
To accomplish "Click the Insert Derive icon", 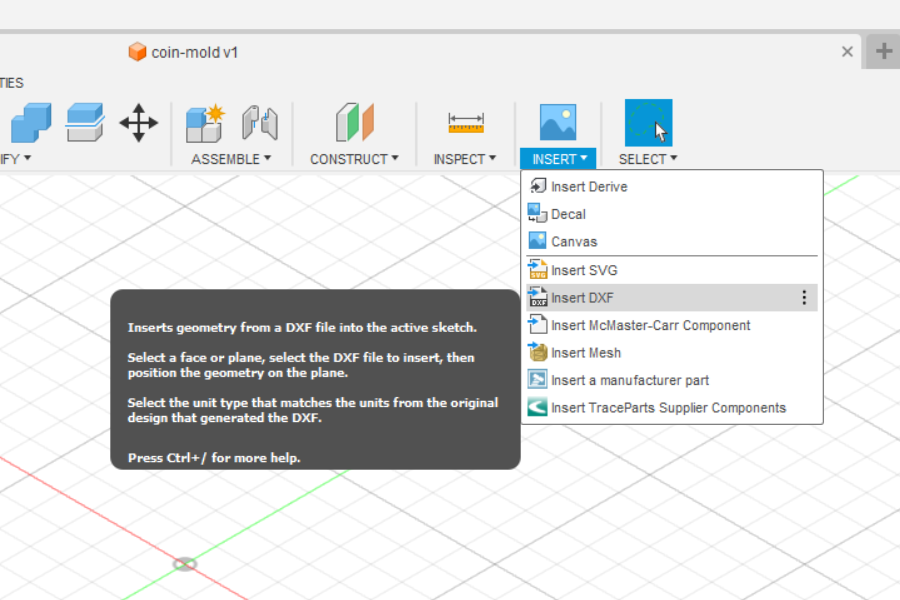I will coord(537,186).
